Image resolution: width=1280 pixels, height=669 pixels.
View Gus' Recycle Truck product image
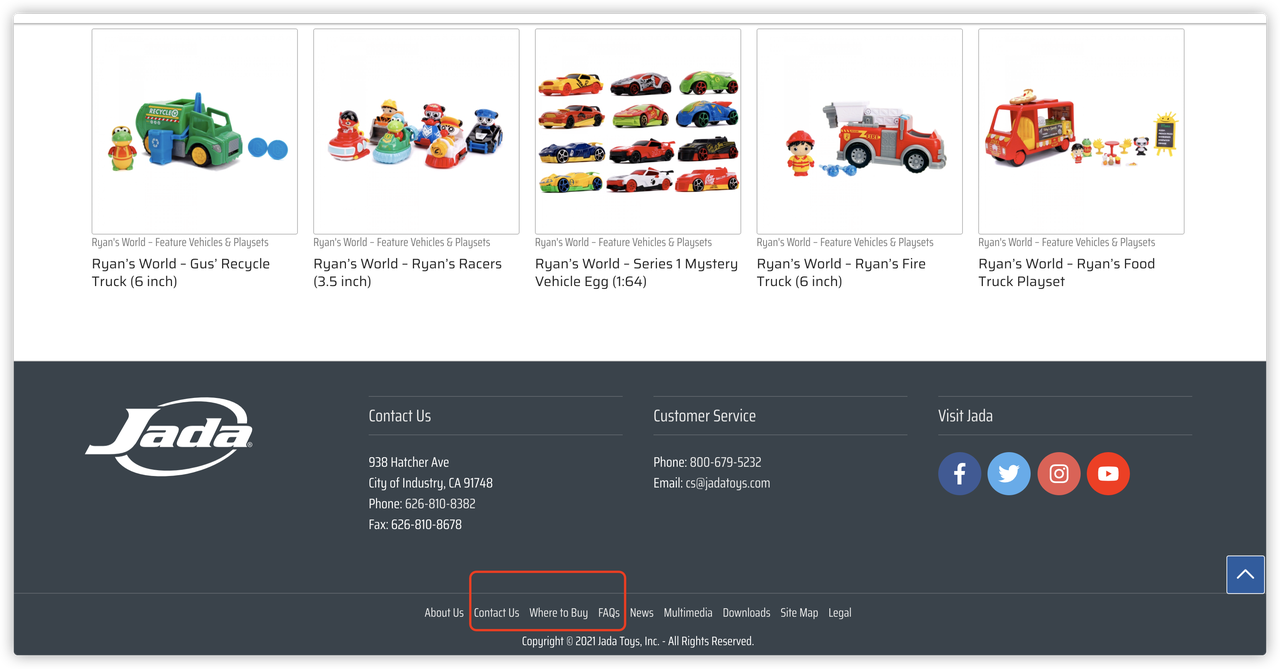tap(195, 131)
